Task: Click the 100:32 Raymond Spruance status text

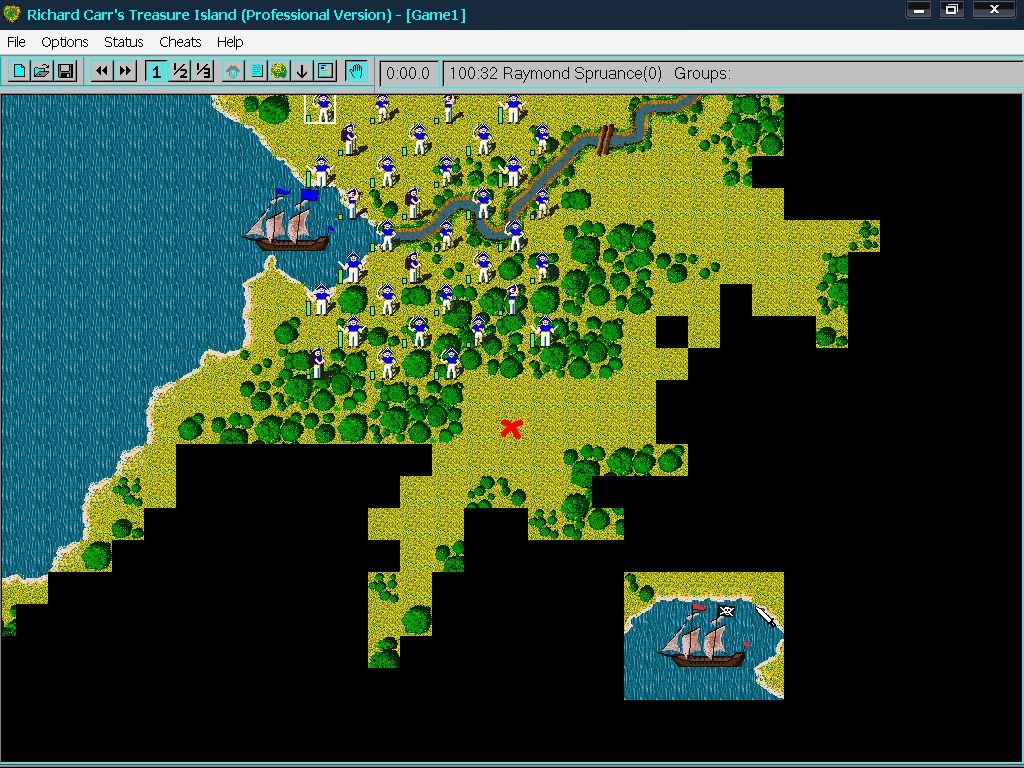Action: point(556,73)
